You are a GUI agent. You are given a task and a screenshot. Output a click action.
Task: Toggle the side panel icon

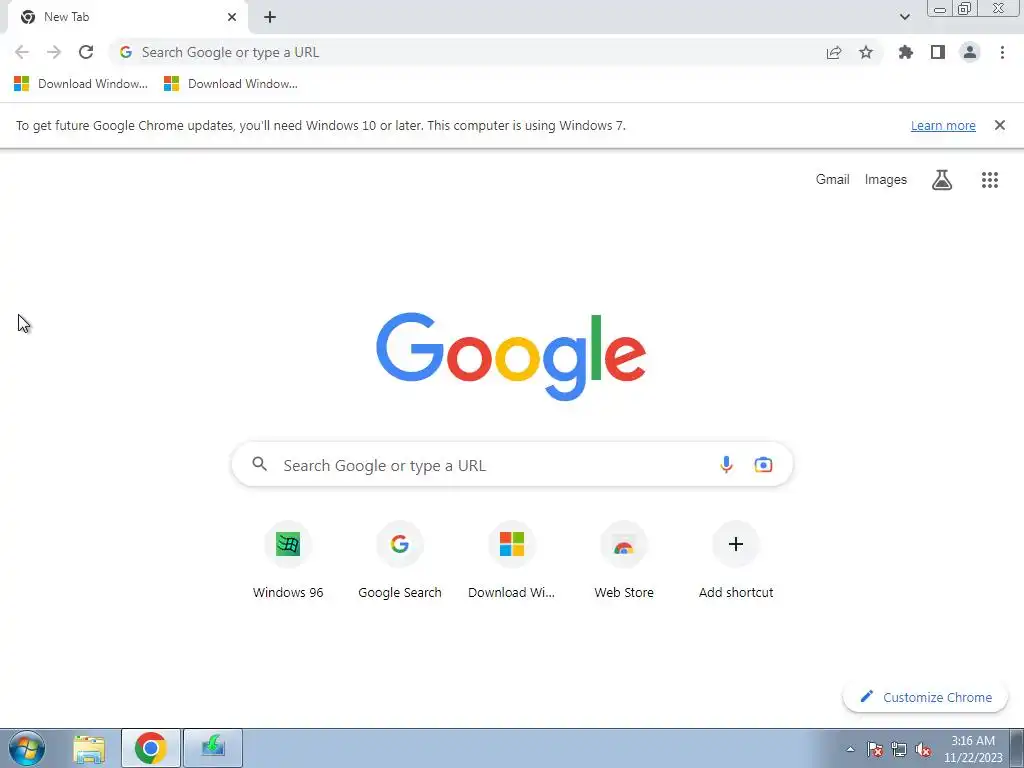938,52
